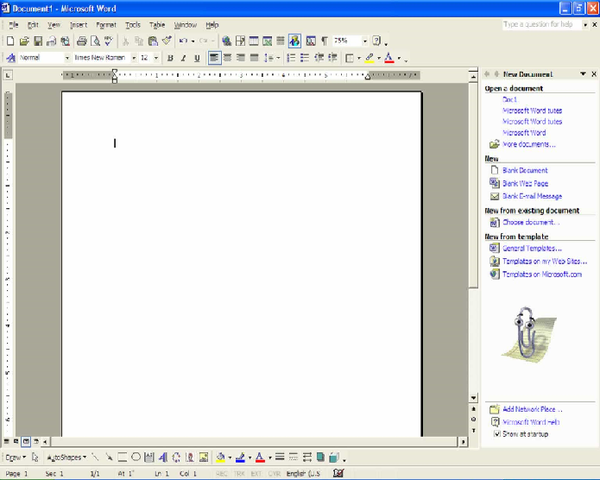Toggle Show/Hide paragraph marks
Image resolution: width=600 pixels, height=480 pixels.
324,41
